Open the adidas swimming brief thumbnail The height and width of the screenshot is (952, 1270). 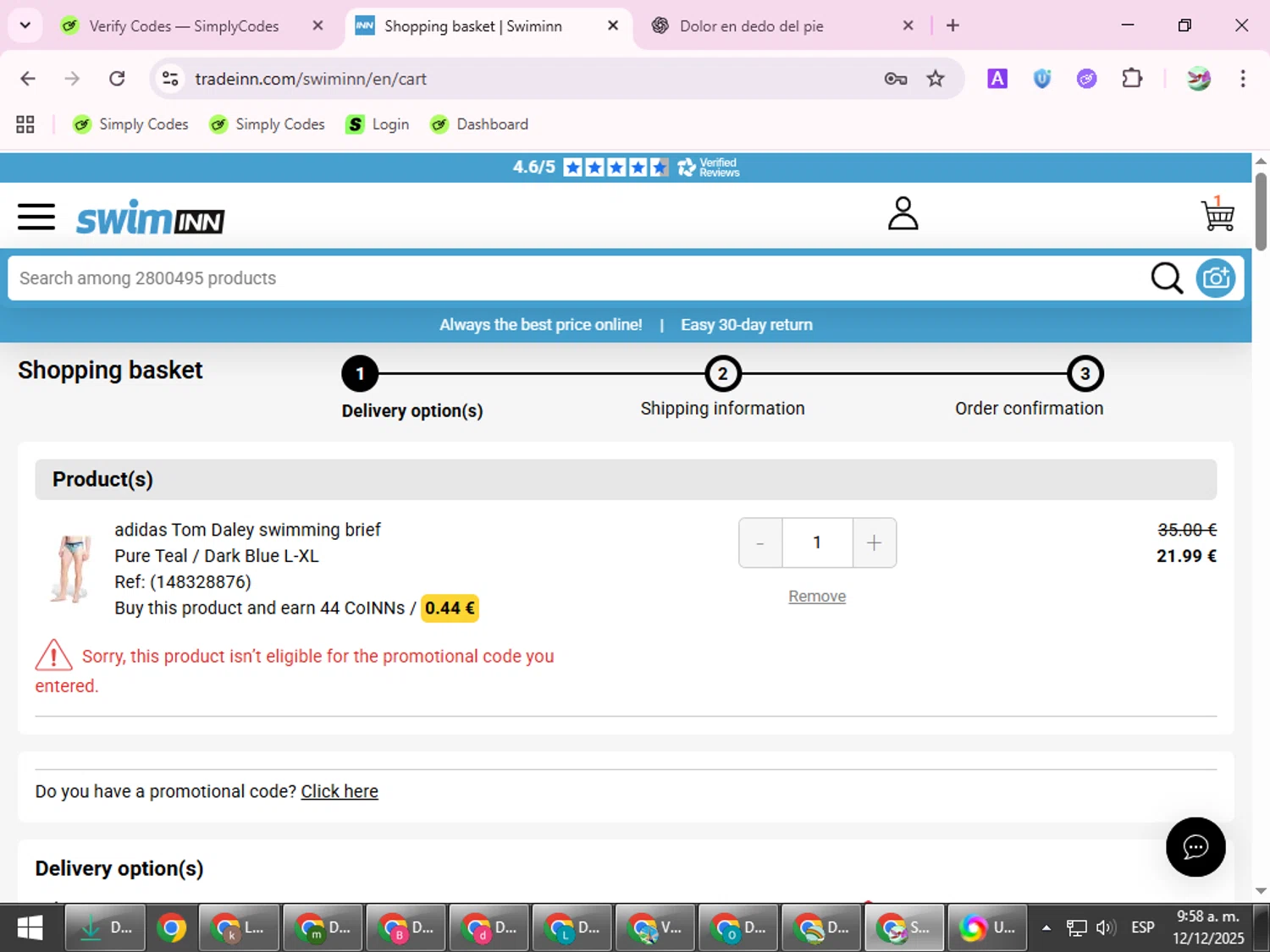71,568
